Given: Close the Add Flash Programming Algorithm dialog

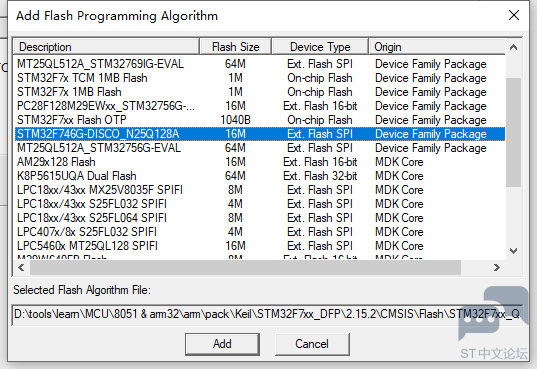Looking at the screenshot, I should [x=514, y=15].
